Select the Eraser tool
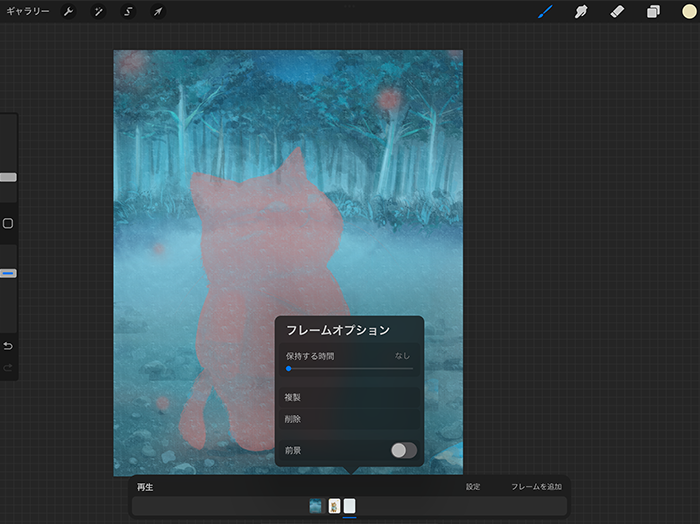This screenshot has height=524, width=700. pyautogui.click(x=616, y=12)
